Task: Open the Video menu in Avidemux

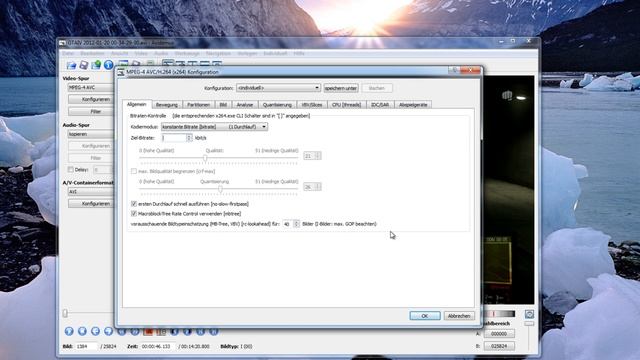Action: tap(141, 53)
